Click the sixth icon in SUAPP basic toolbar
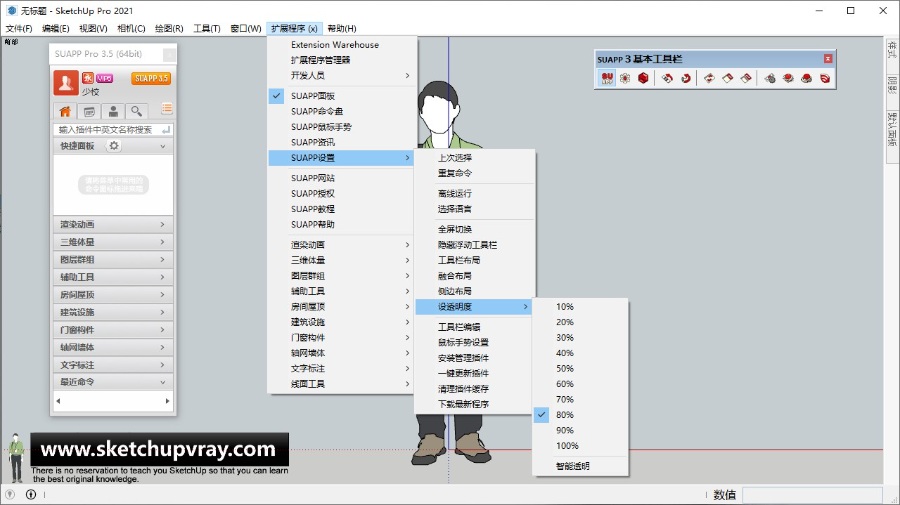 [x=709, y=78]
